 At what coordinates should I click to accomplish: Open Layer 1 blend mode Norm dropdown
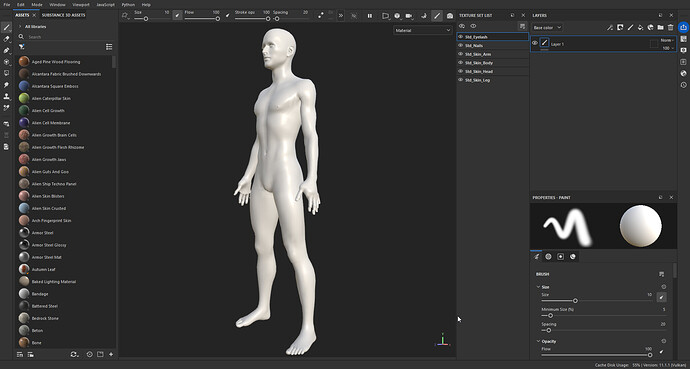click(x=668, y=40)
